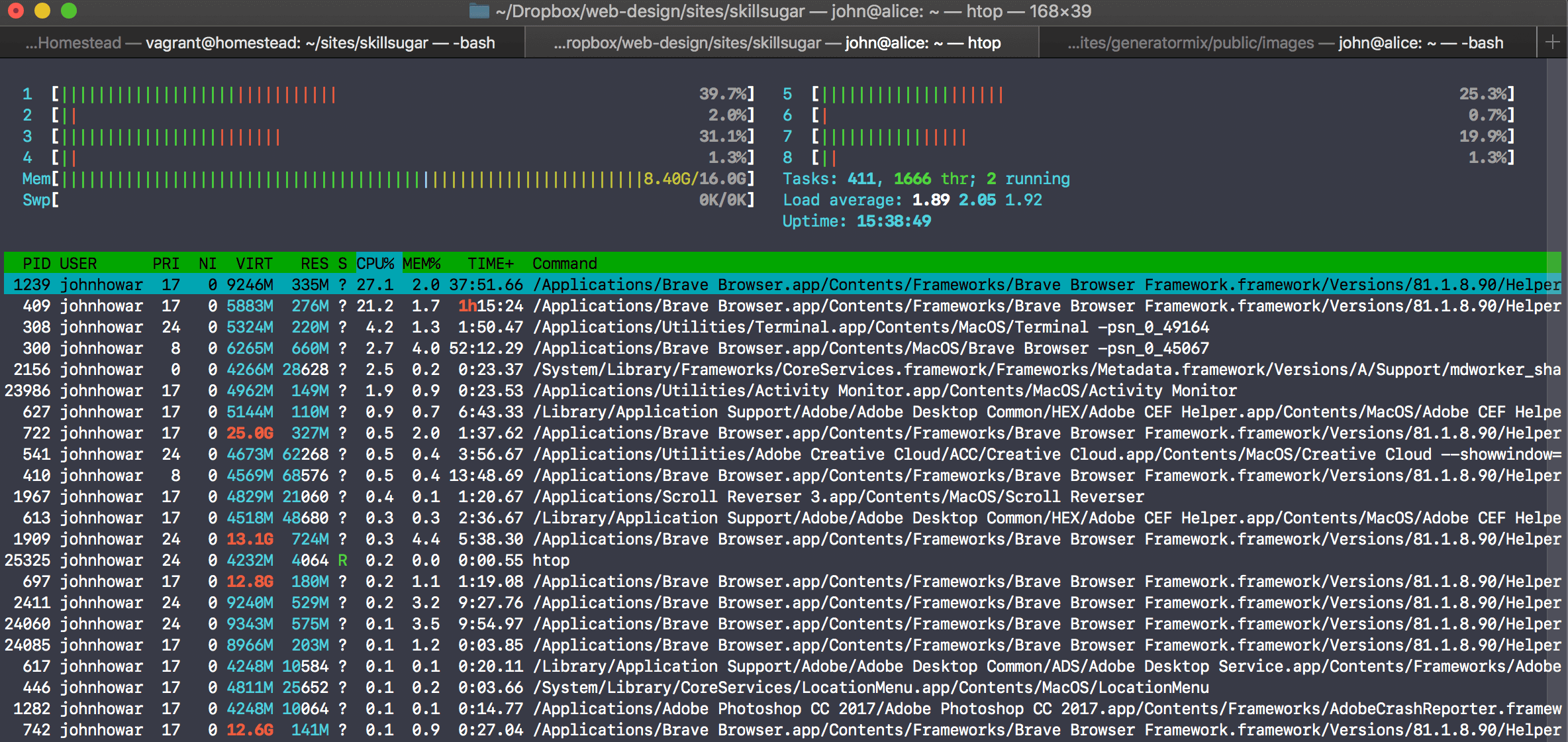Click the Load average line
The height and width of the screenshot is (742, 1568).
point(912,200)
